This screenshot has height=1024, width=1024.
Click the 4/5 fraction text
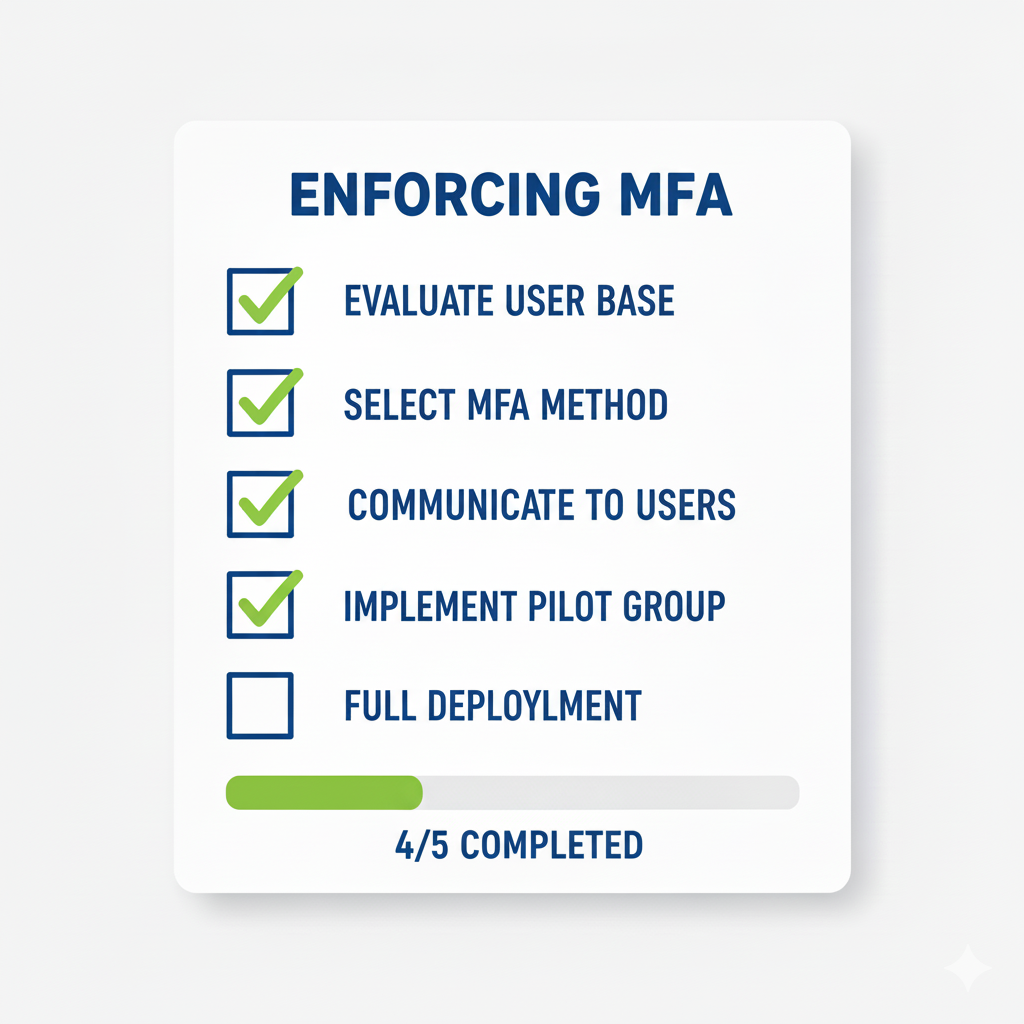point(421,845)
